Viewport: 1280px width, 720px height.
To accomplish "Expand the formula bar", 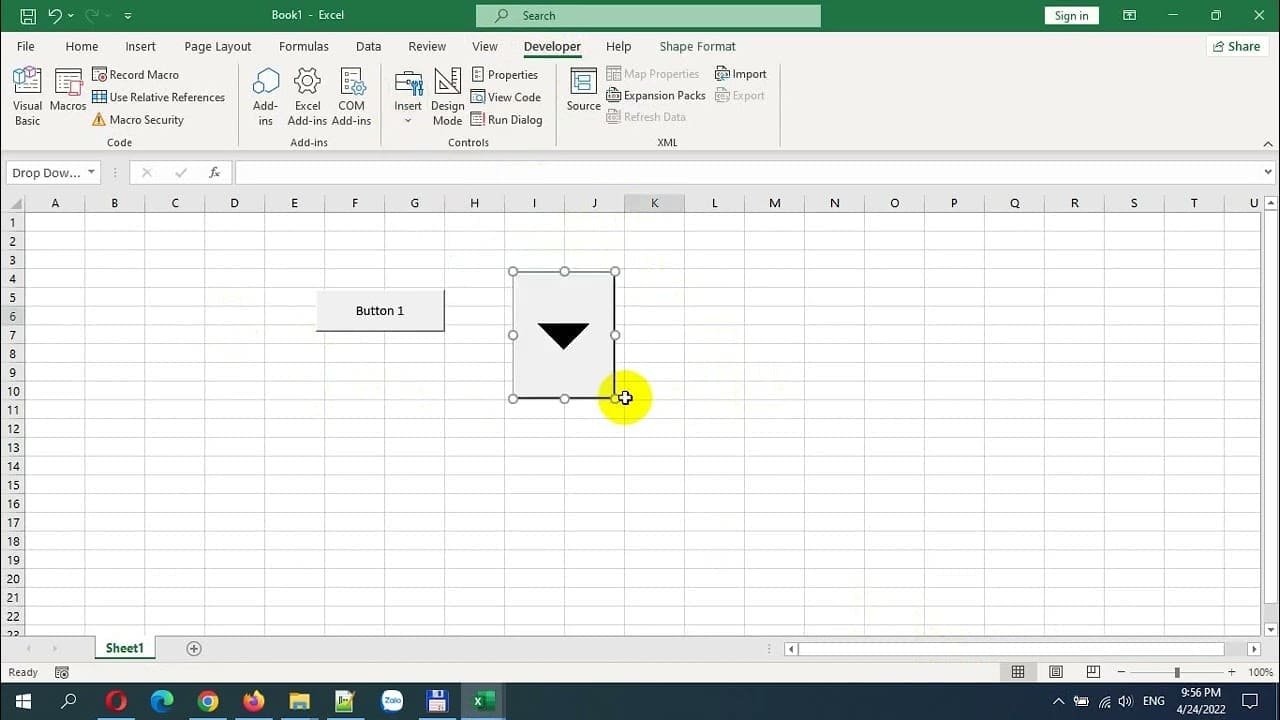I will point(1268,173).
